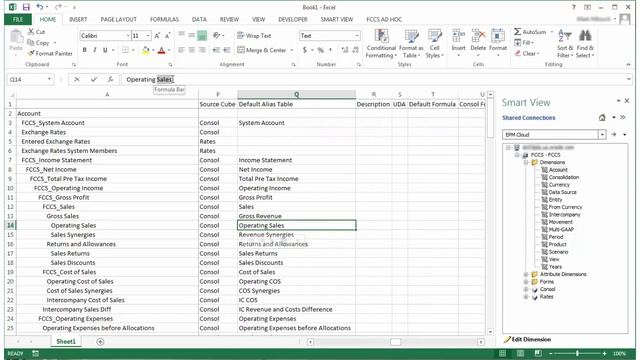640x360 pixels.
Task: Apply the red font color
Action: (161, 50)
